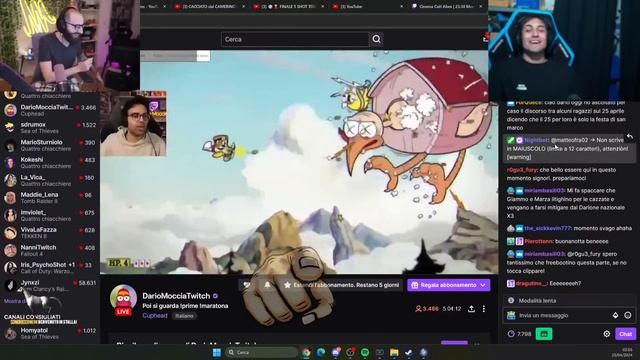Open La_Vica_ channel in sidebar
Image resolution: width=640 pixels, height=360 pixels.
click(x=50, y=180)
